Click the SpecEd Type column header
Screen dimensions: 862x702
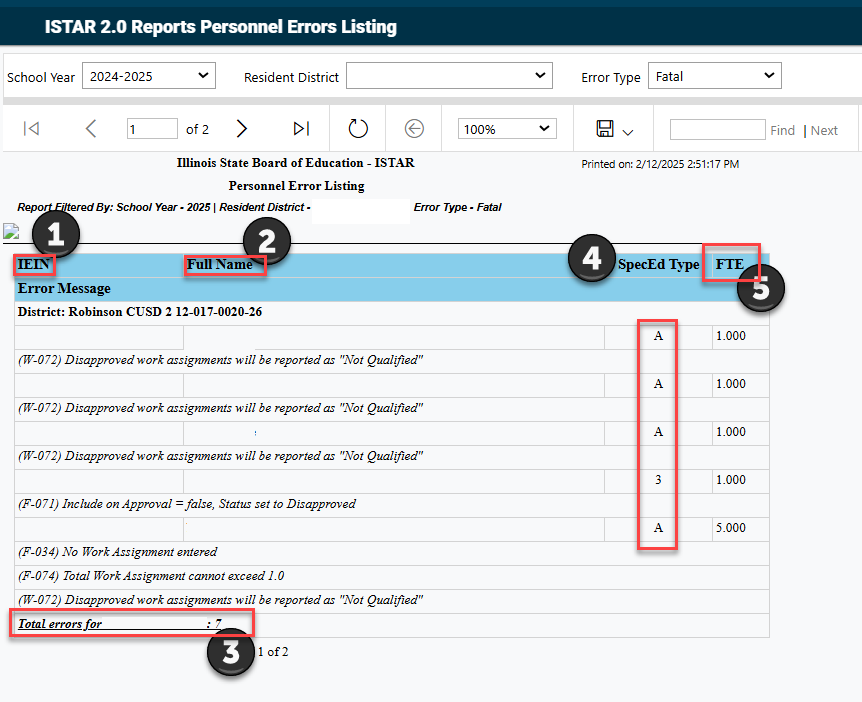pos(659,264)
